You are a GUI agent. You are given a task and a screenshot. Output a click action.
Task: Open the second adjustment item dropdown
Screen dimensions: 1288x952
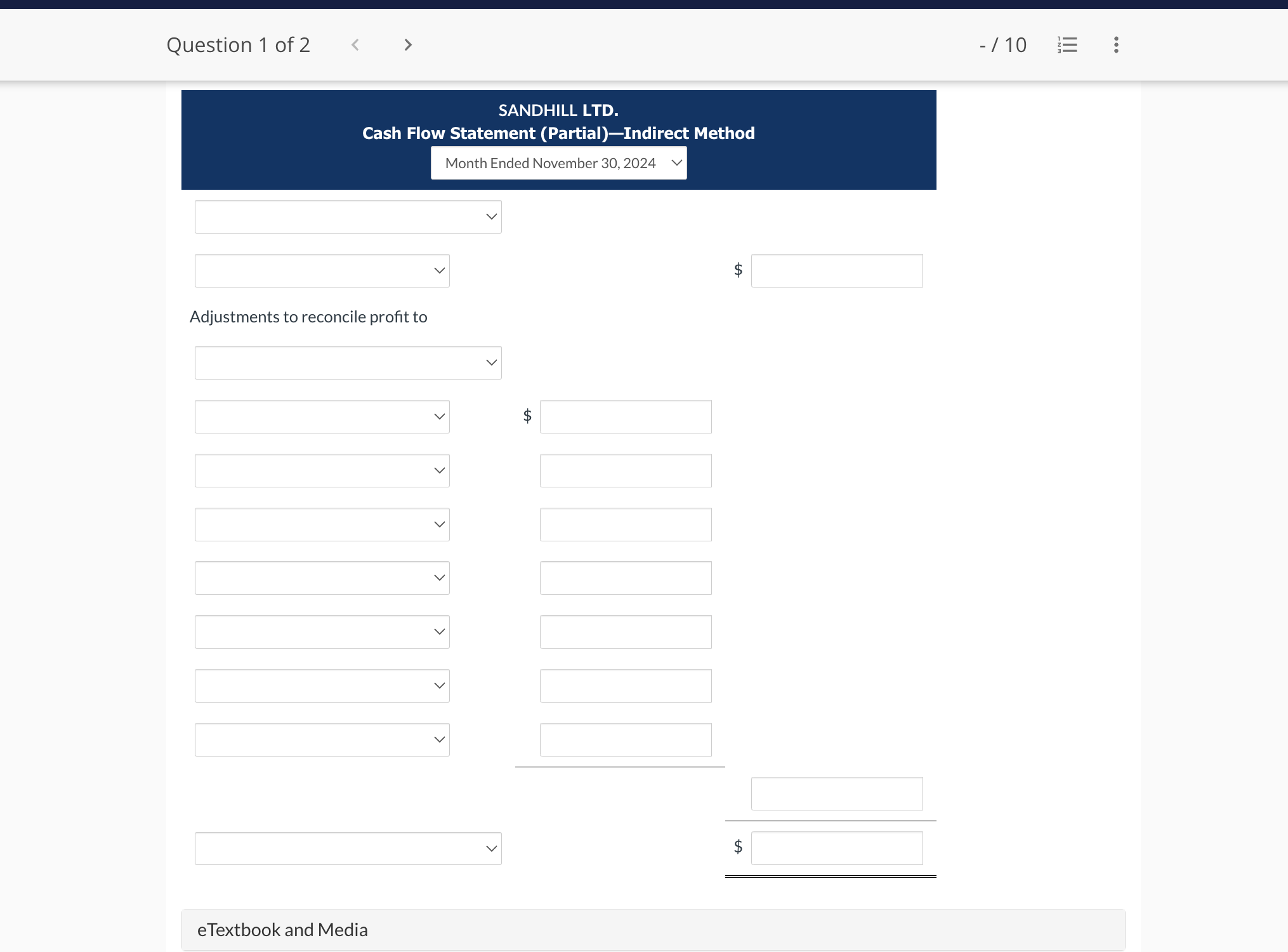pyautogui.click(x=322, y=471)
